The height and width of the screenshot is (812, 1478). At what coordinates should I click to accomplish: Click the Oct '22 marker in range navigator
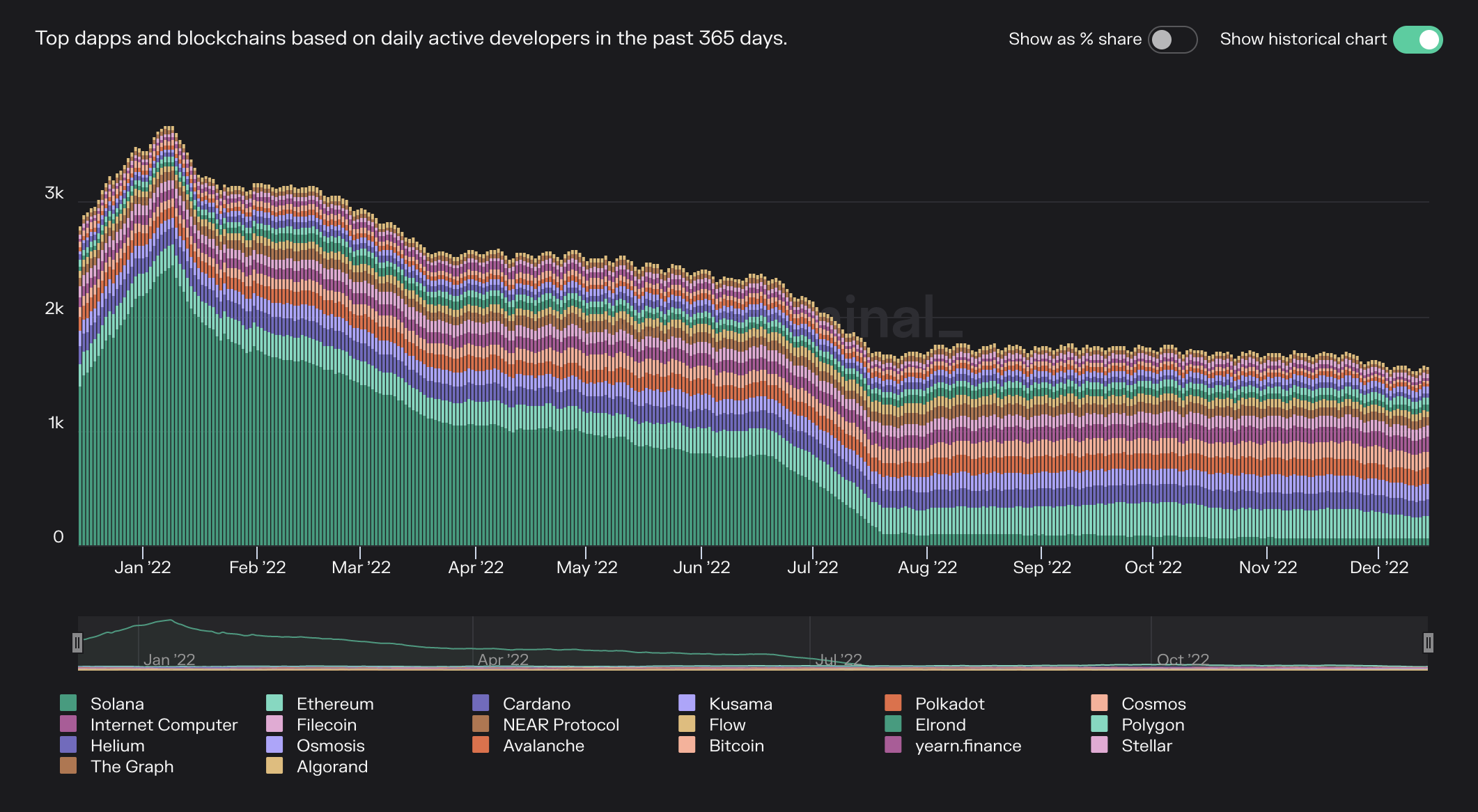[x=1183, y=659]
